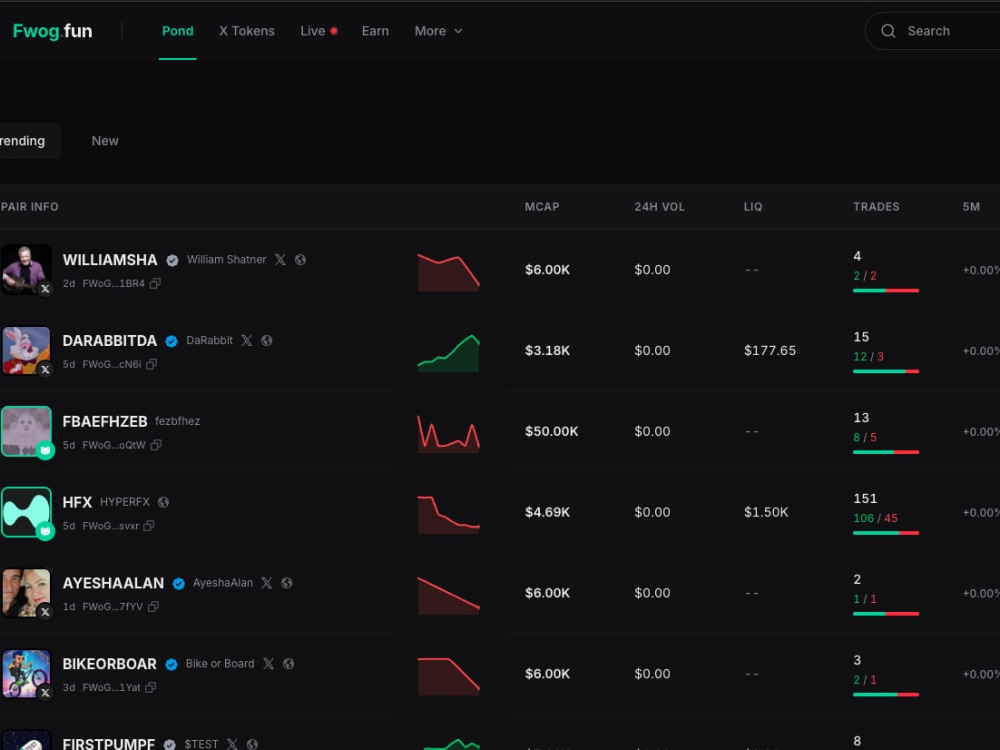Screen dimensions: 1000x750
Task: Click the $50.00K market cap value
Action: 551,432
